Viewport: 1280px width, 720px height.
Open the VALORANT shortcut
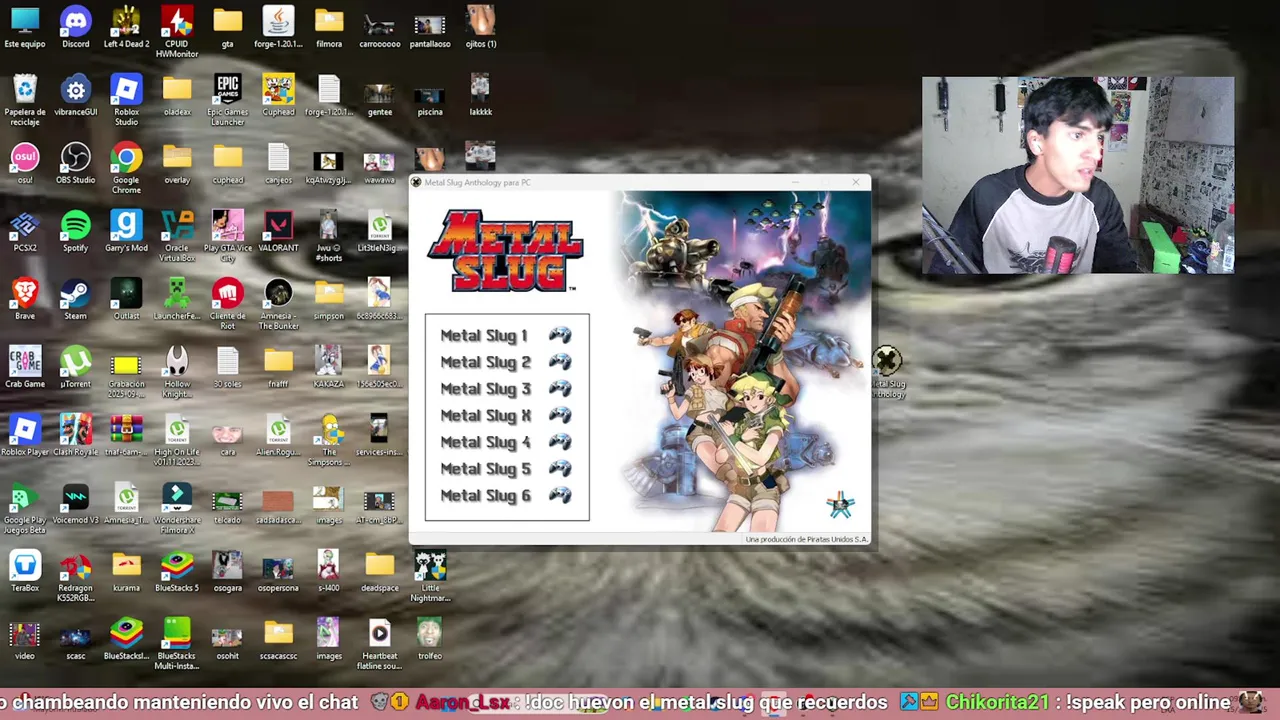[278, 231]
